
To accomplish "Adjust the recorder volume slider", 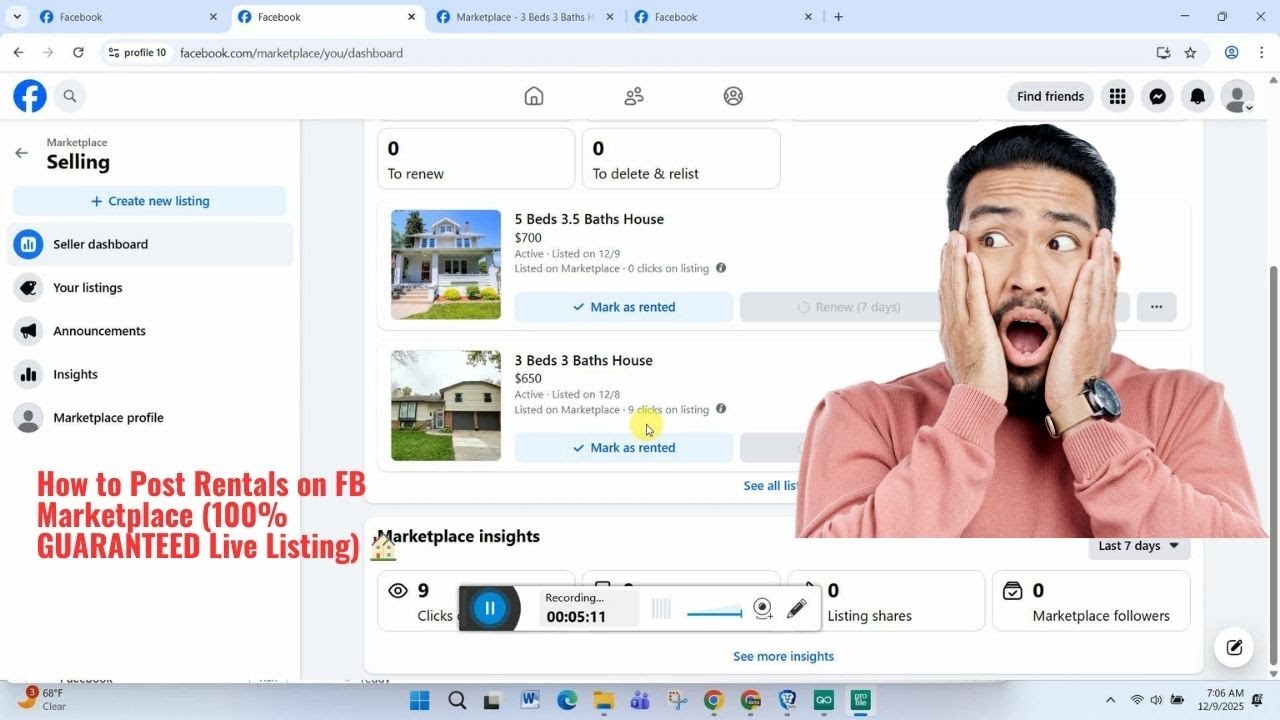I will (715, 613).
